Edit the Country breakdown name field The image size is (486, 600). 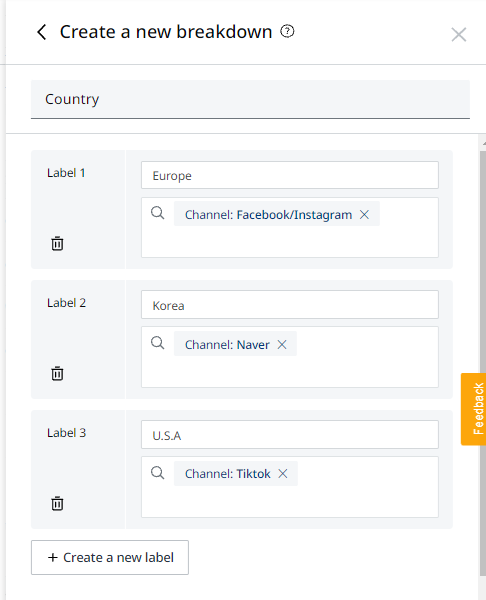coord(250,99)
